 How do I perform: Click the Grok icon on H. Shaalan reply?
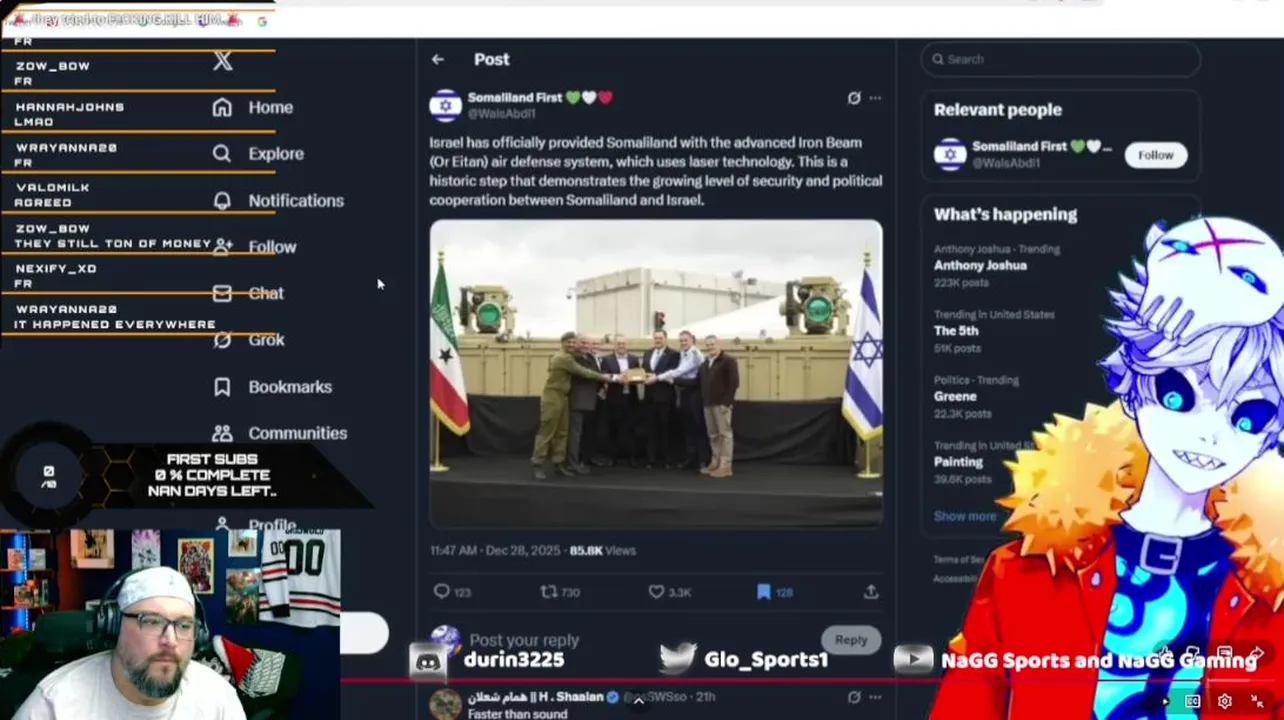click(x=854, y=697)
